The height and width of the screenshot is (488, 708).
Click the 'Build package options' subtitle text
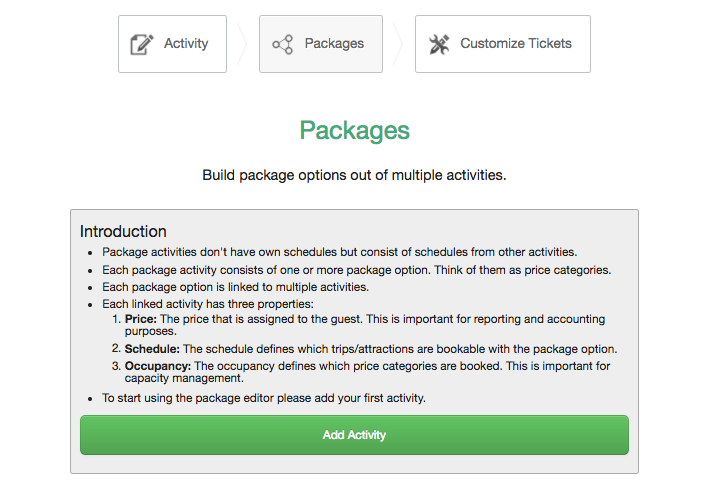(354, 175)
